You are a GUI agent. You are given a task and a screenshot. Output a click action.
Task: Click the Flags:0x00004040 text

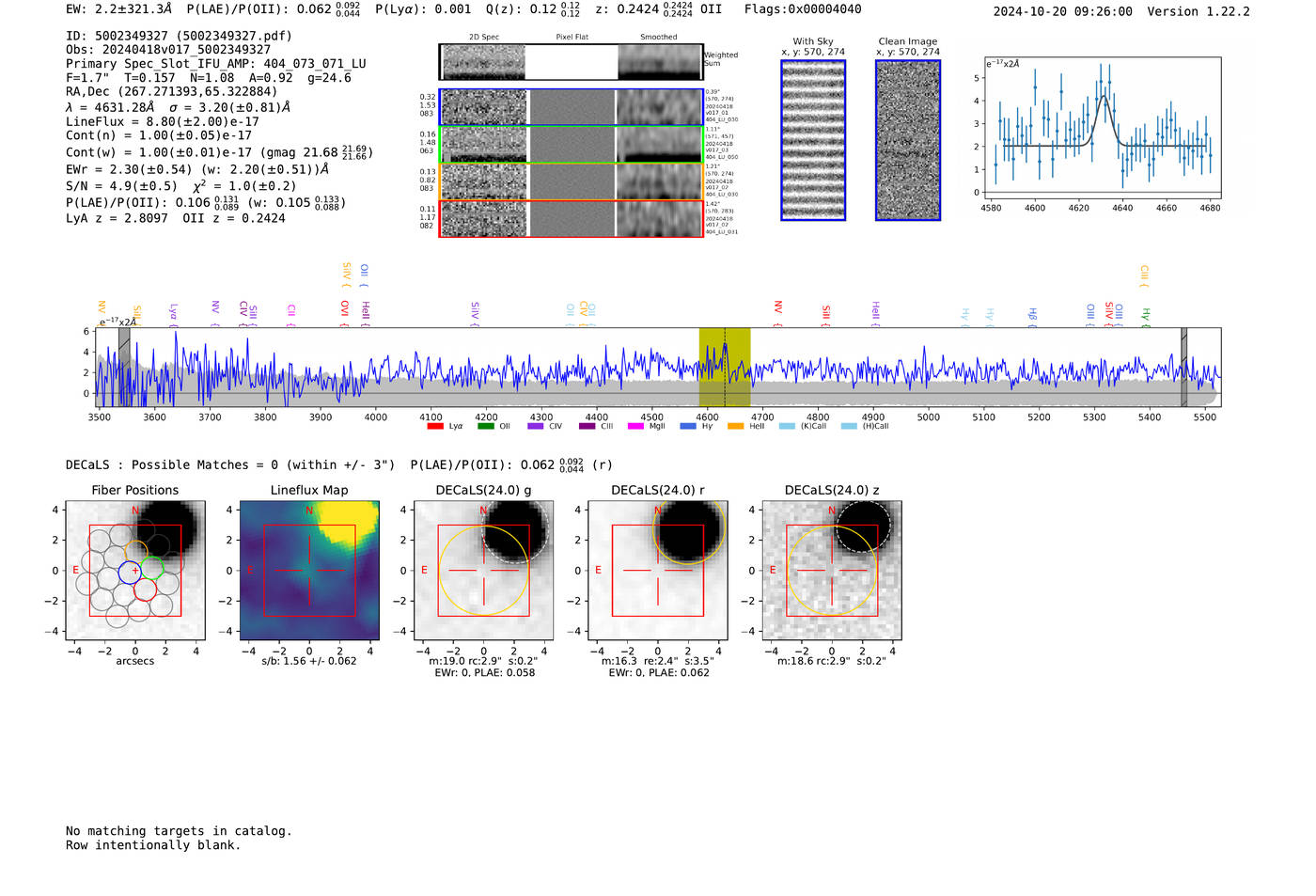coord(803,9)
